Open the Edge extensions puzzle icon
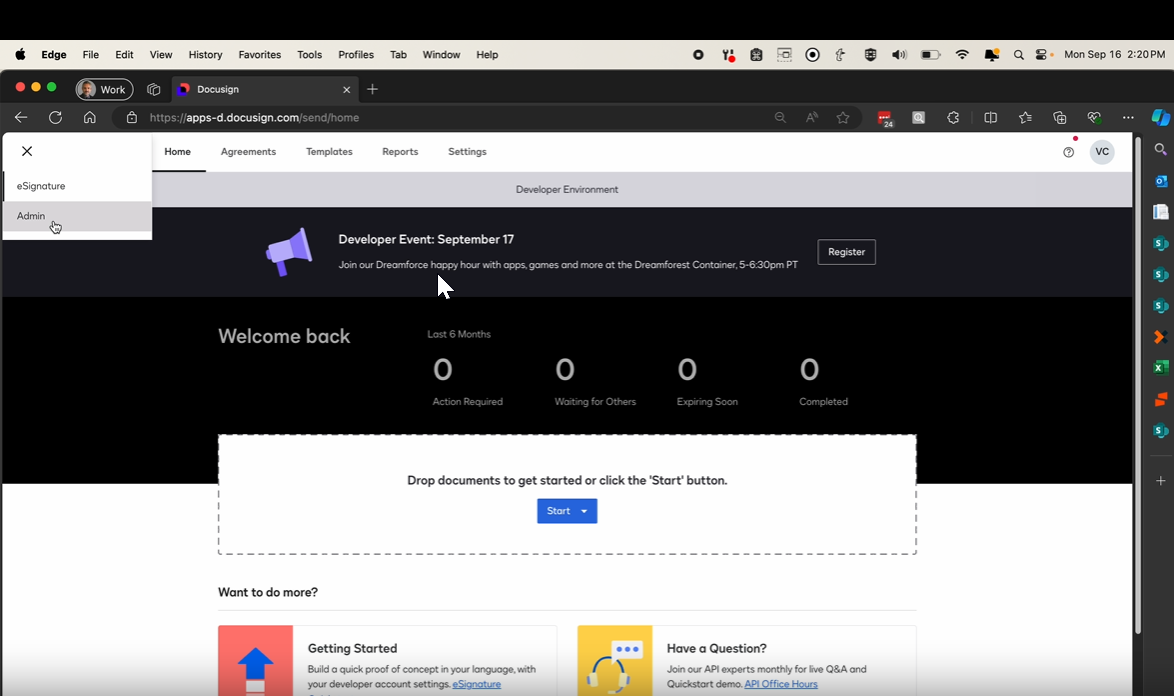The height and width of the screenshot is (696, 1174). (953, 117)
